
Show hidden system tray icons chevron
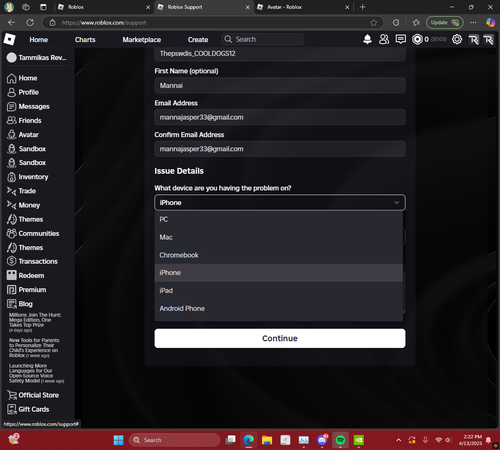coord(398,440)
